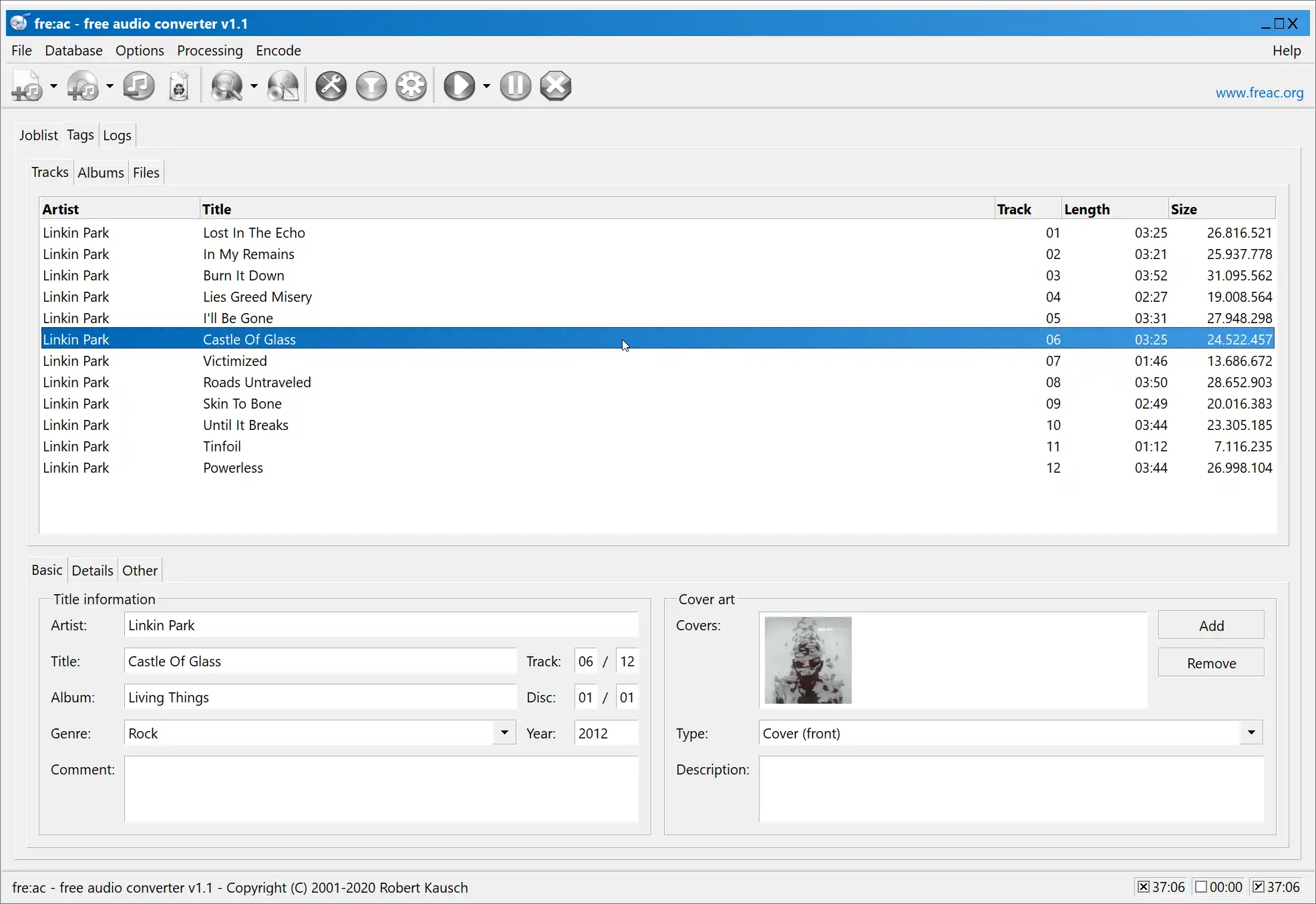Click the album cover art thumbnail

click(808, 660)
